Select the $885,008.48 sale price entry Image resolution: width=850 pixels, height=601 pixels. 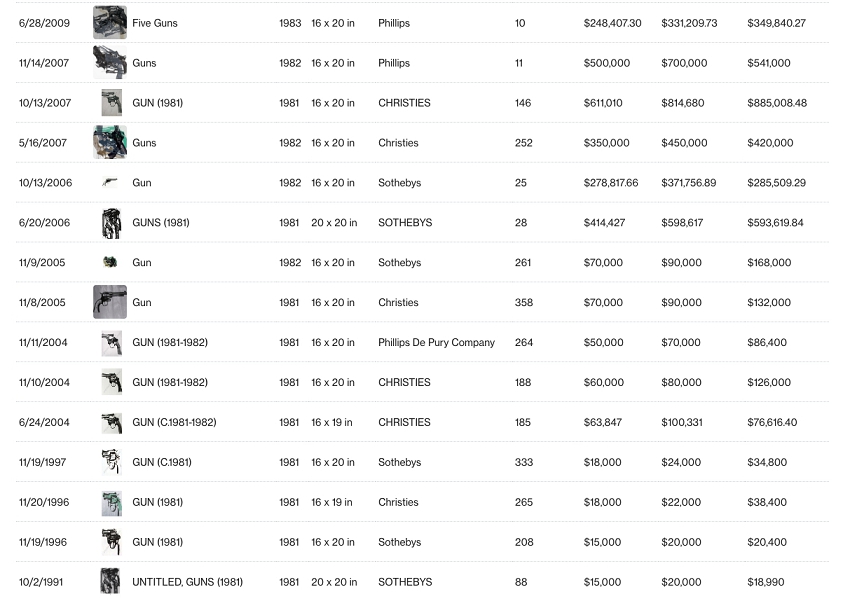point(777,103)
